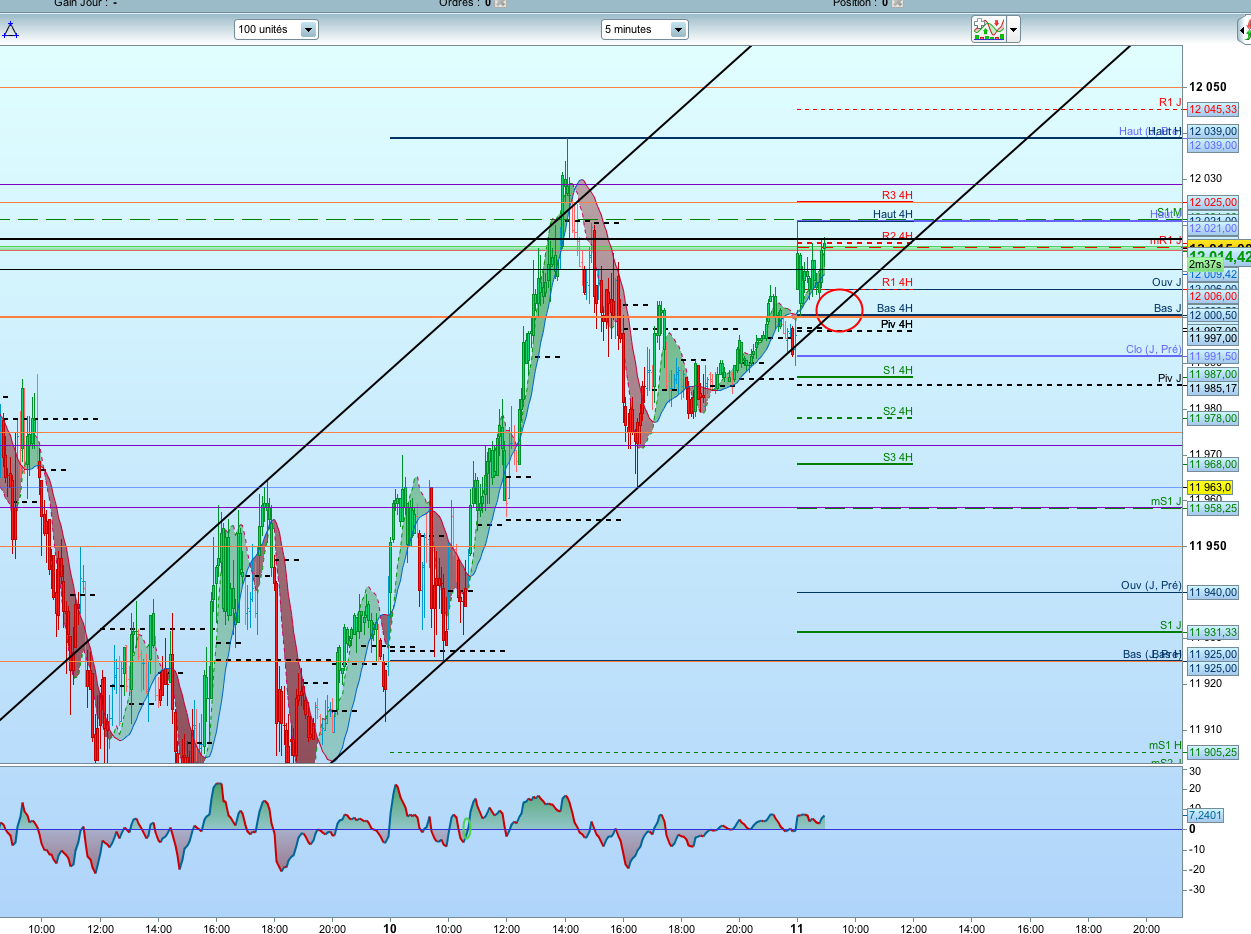This screenshot has height=934, width=1251.
Task: Click the Bas 4H label
Action: click(895, 308)
